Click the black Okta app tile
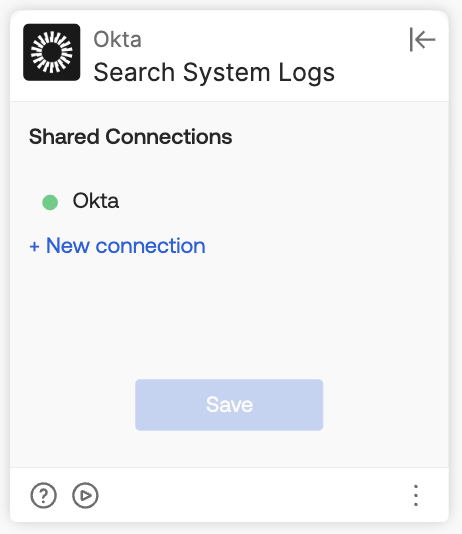462x534 pixels. click(52, 52)
